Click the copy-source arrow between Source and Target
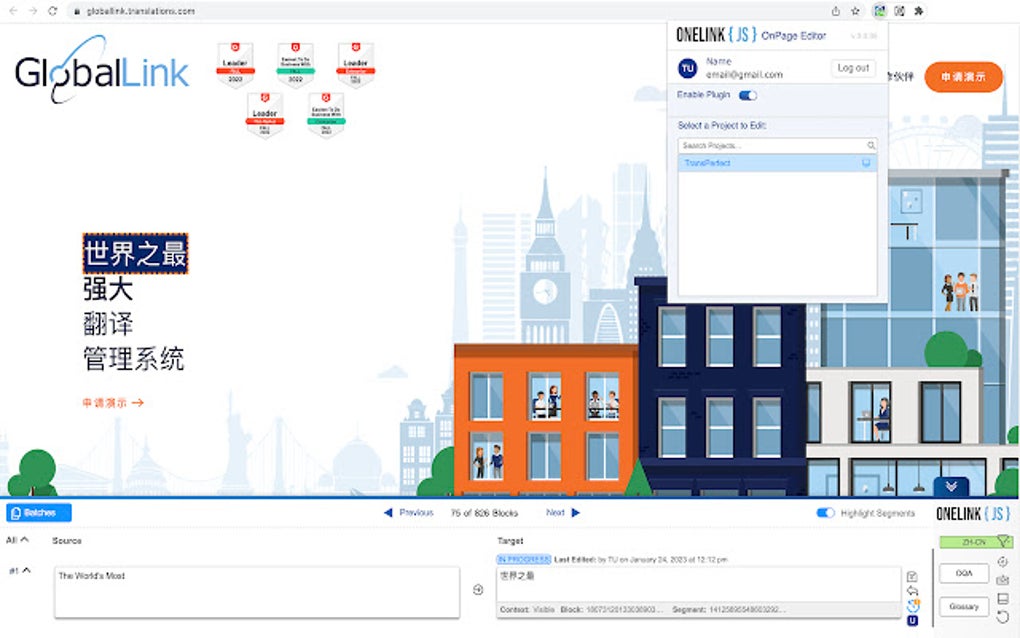 pyautogui.click(x=477, y=590)
